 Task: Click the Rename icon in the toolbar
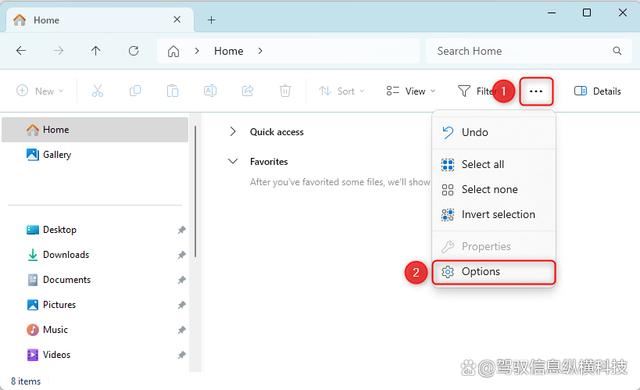coord(210,91)
